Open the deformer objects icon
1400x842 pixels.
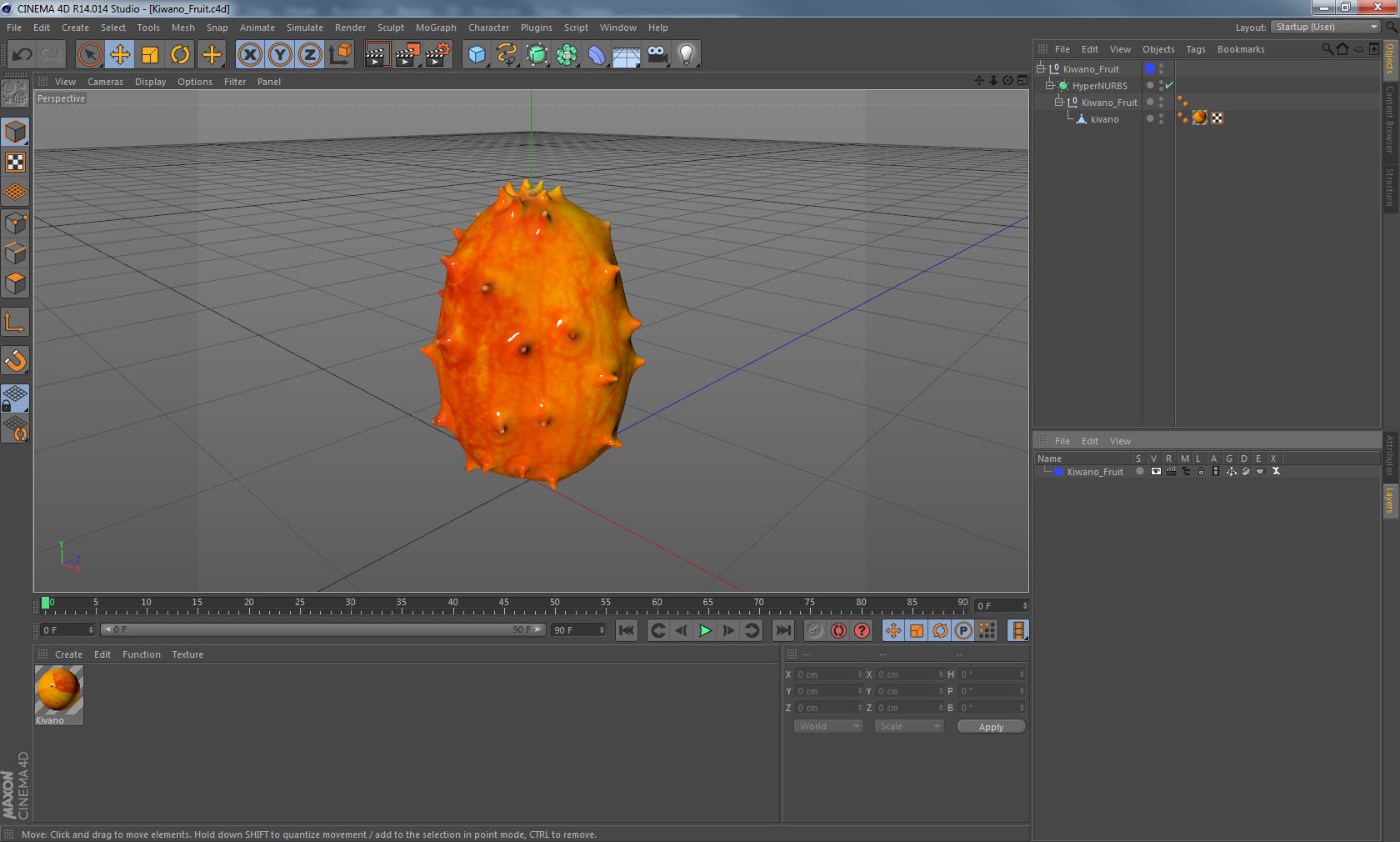pyautogui.click(x=597, y=55)
